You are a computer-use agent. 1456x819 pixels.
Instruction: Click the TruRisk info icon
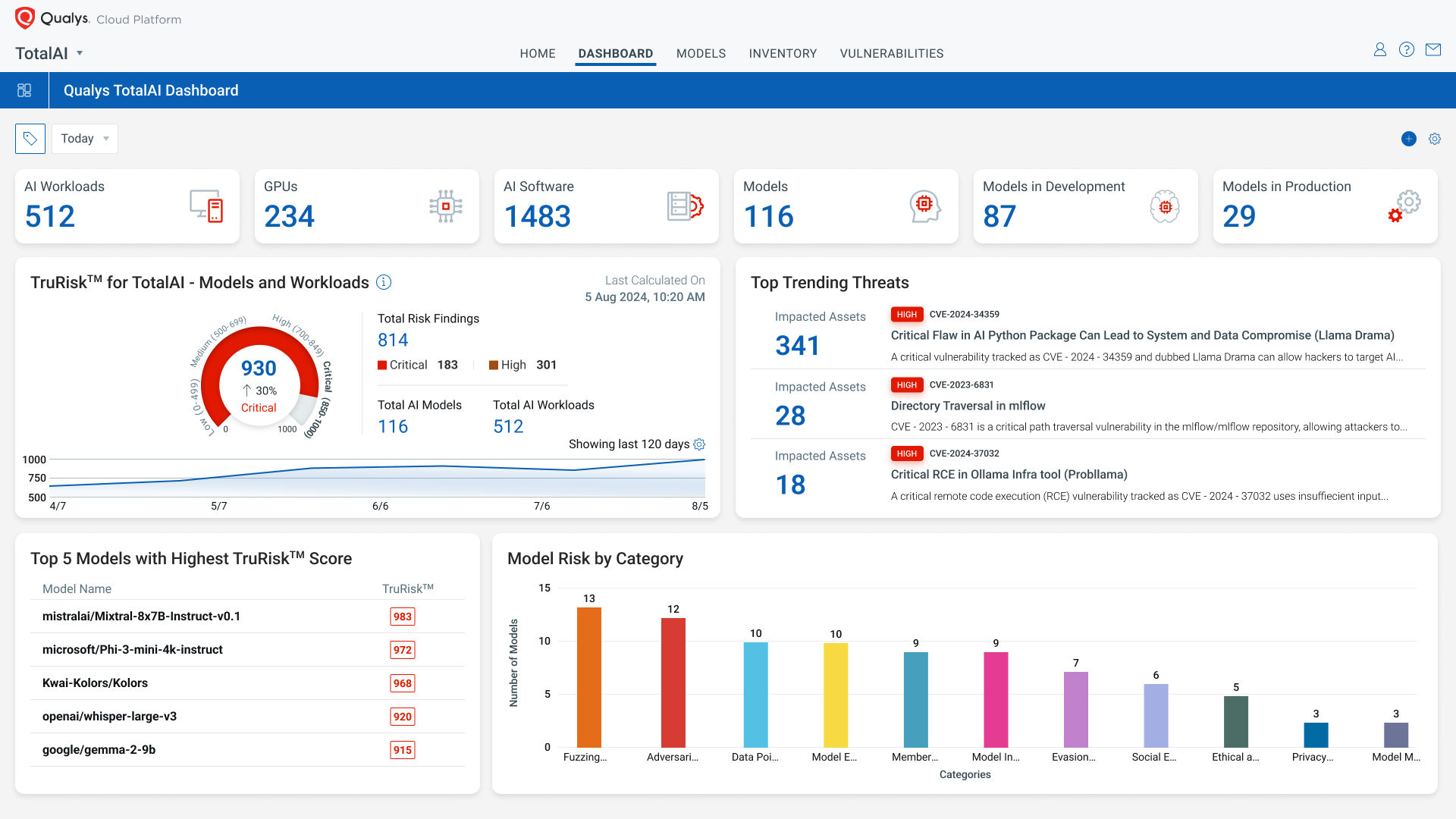[384, 282]
